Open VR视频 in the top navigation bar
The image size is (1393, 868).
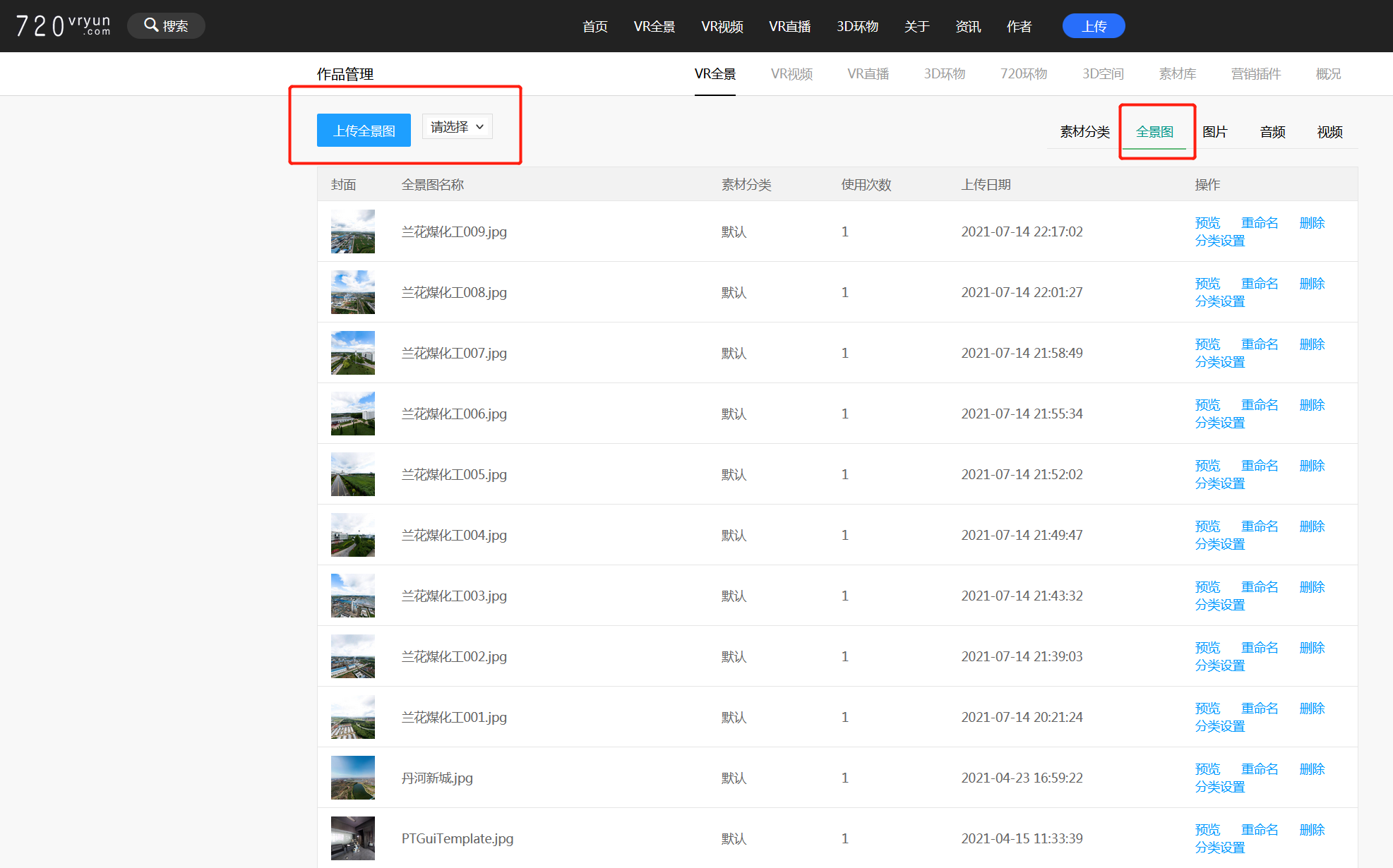722,26
